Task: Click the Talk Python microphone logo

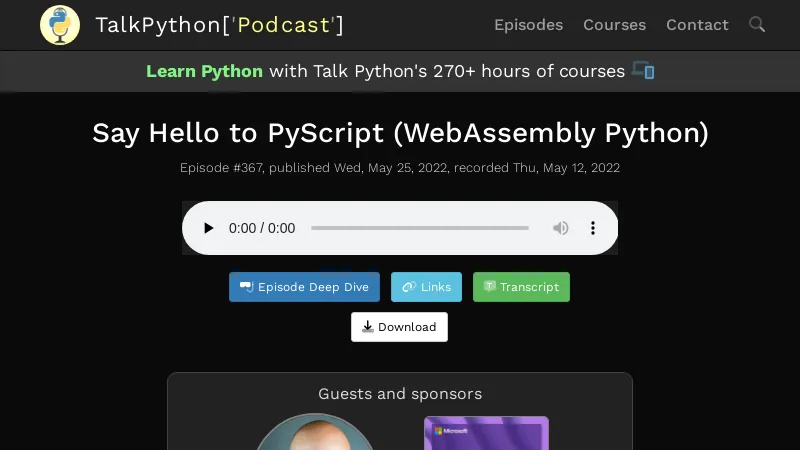Action: [x=60, y=25]
